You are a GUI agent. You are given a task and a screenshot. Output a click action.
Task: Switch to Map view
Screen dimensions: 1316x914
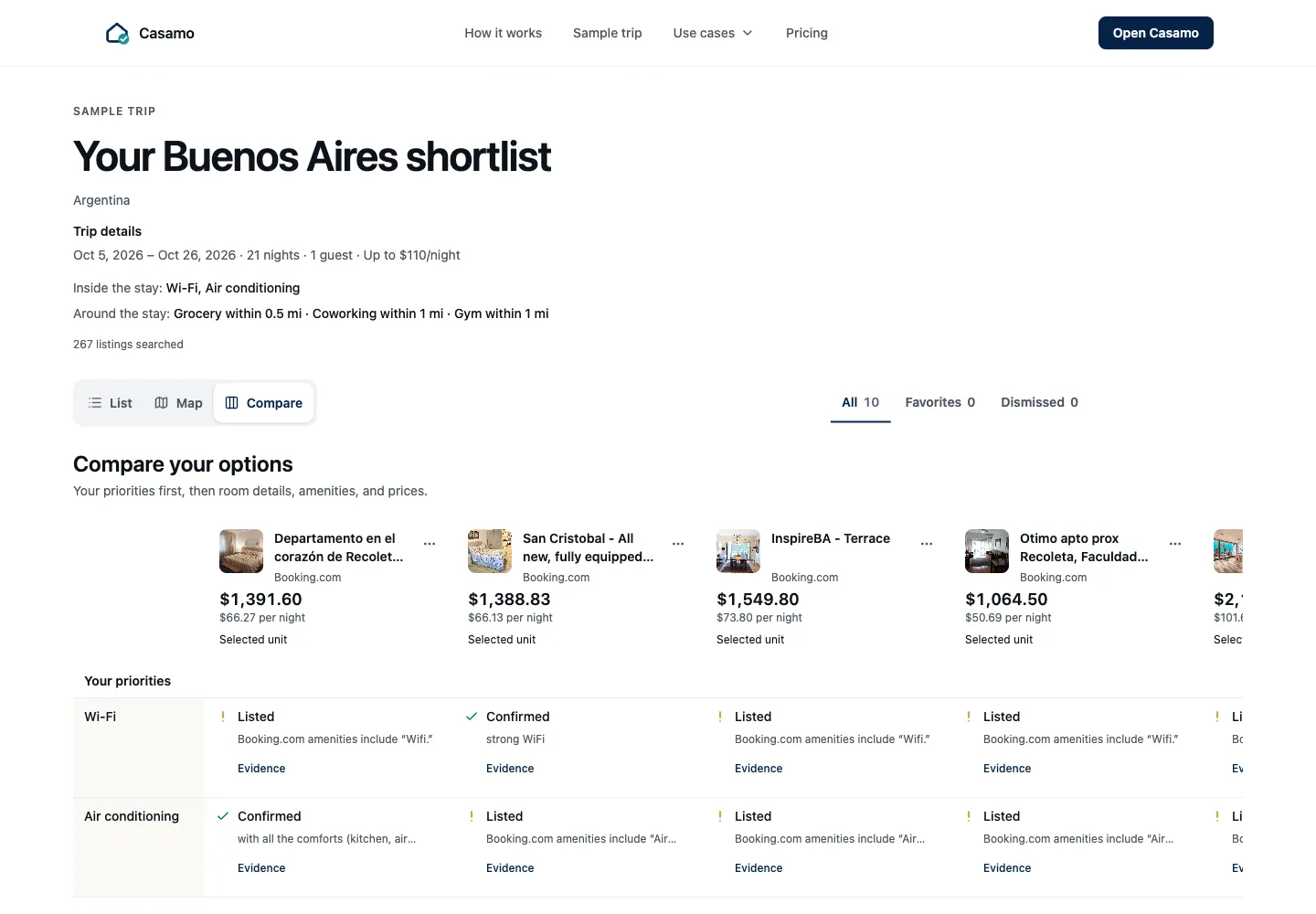[x=178, y=403]
